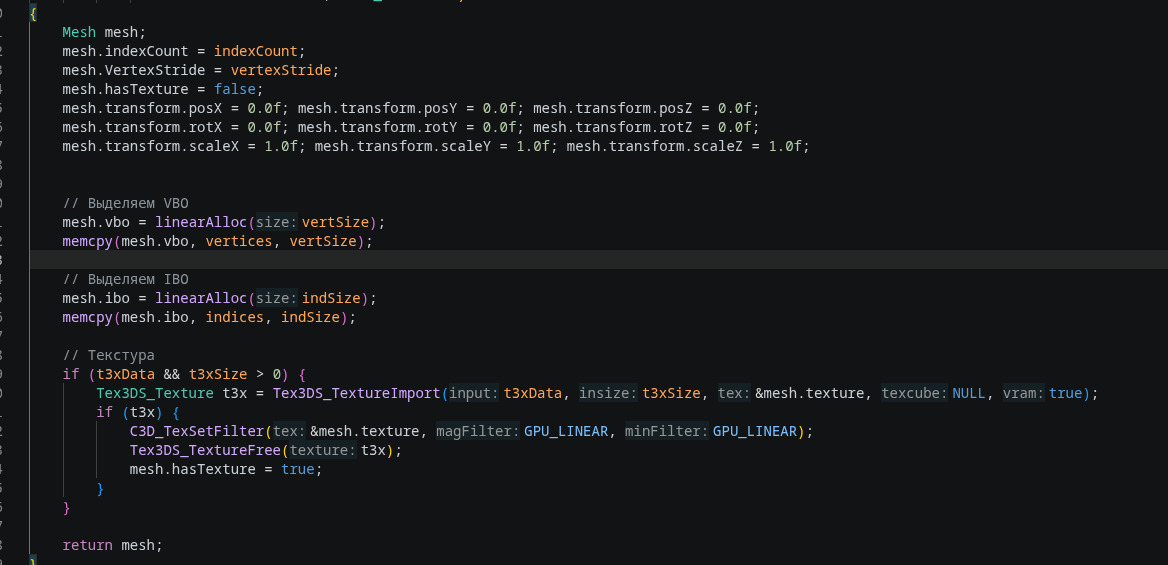
Task: Select the 'Tex3DS_Texture' type name
Action: pyautogui.click(x=154, y=393)
